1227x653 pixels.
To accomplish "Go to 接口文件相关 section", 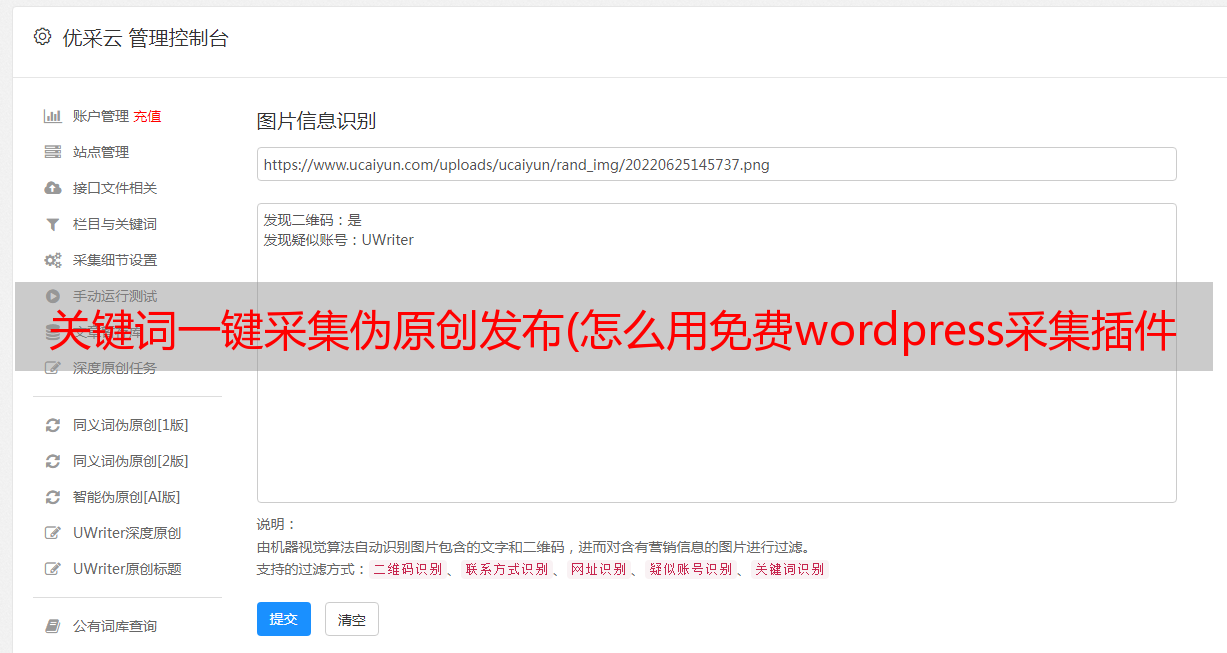I will pos(115,188).
